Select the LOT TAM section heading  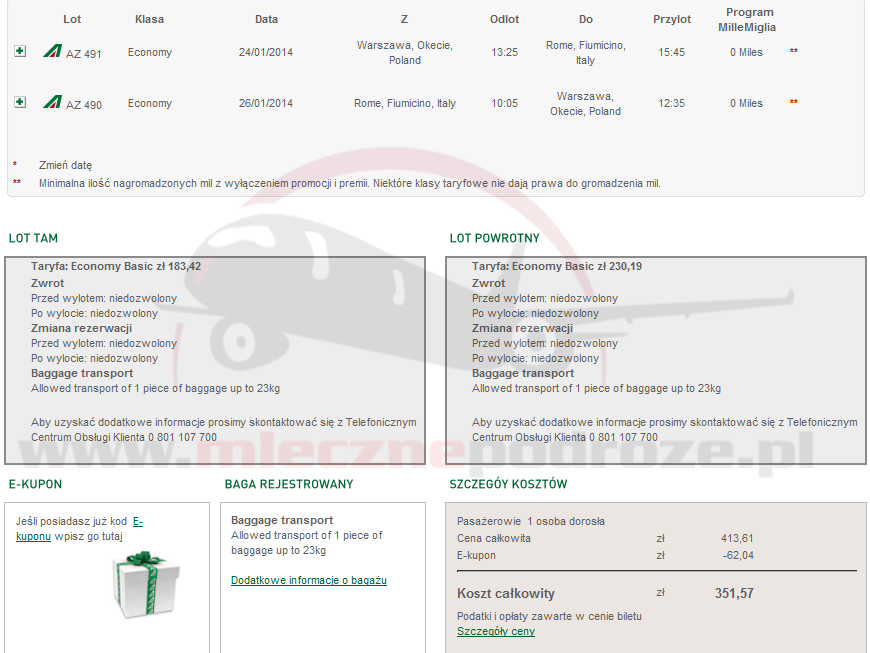33,238
